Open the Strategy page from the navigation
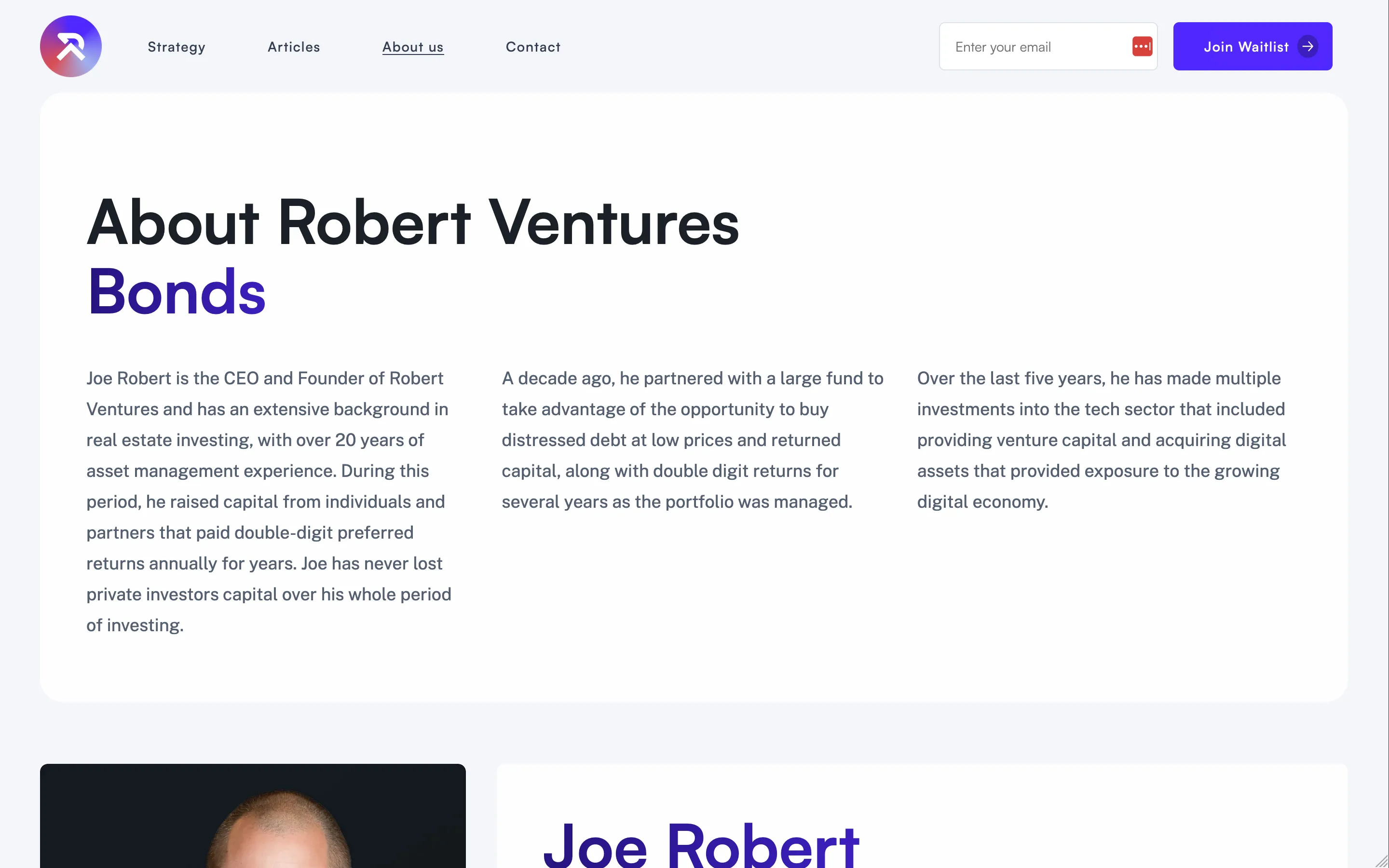The image size is (1389, 868). point(176,47)
